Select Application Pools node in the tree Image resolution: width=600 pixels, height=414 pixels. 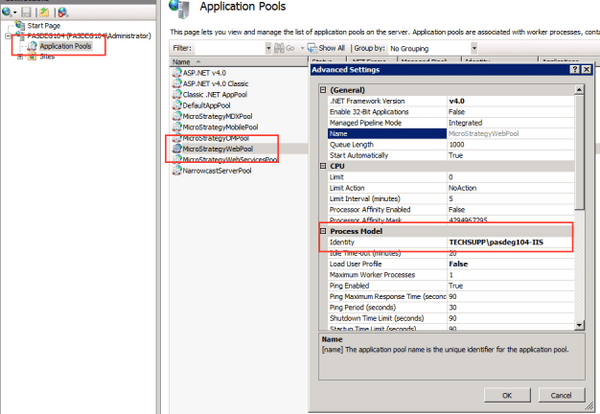click(x=65, y=46)
